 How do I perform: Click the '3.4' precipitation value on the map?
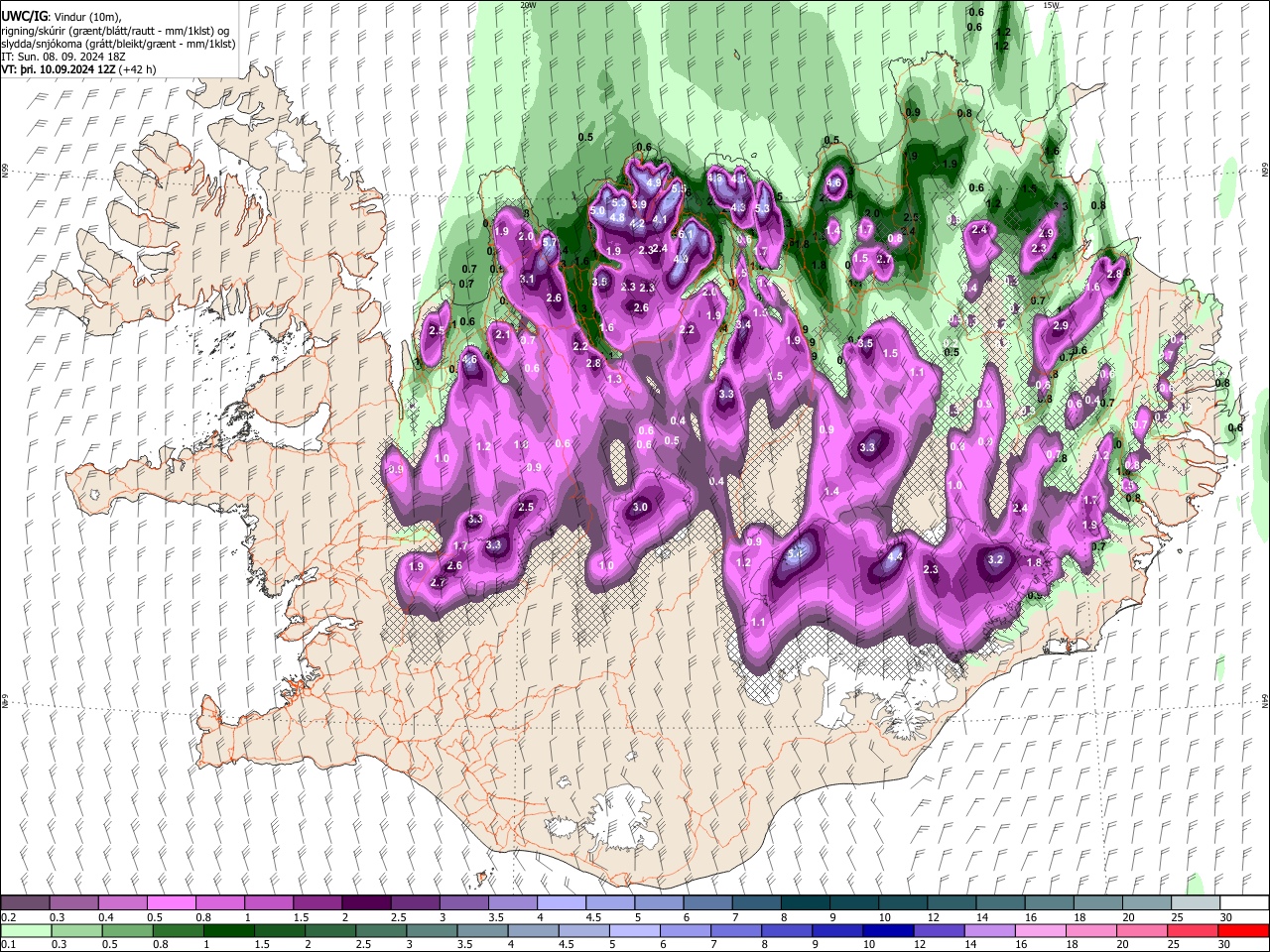click(x=743, y=324)
